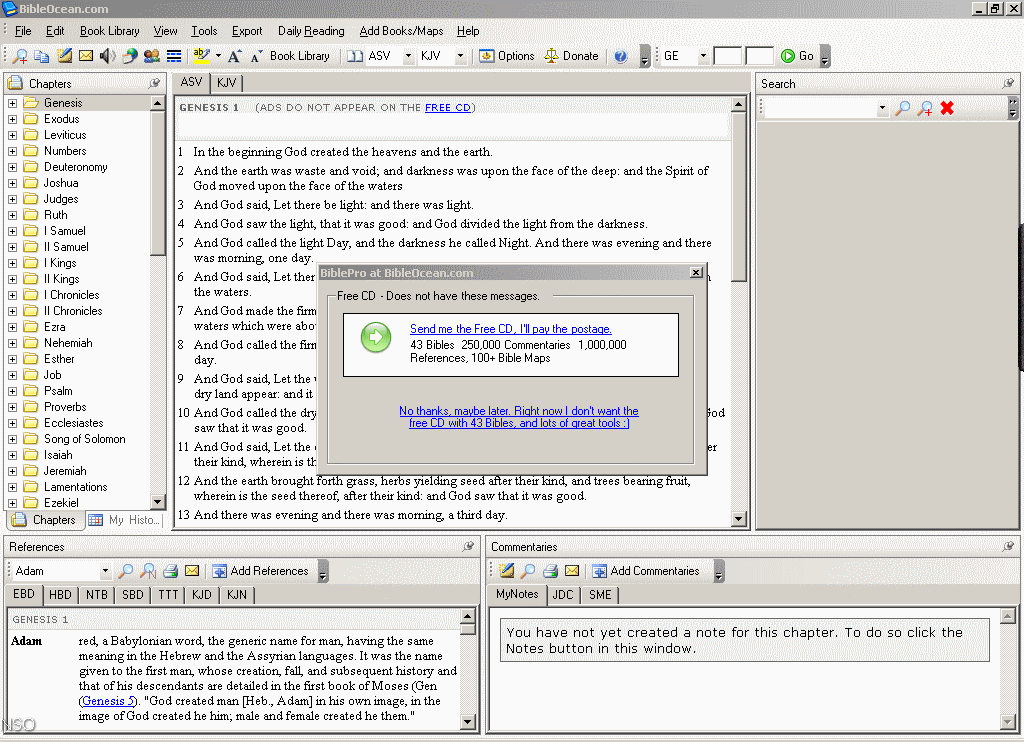
Task: Click the email envelope icon in main toolbar
Action: (86, 56)
